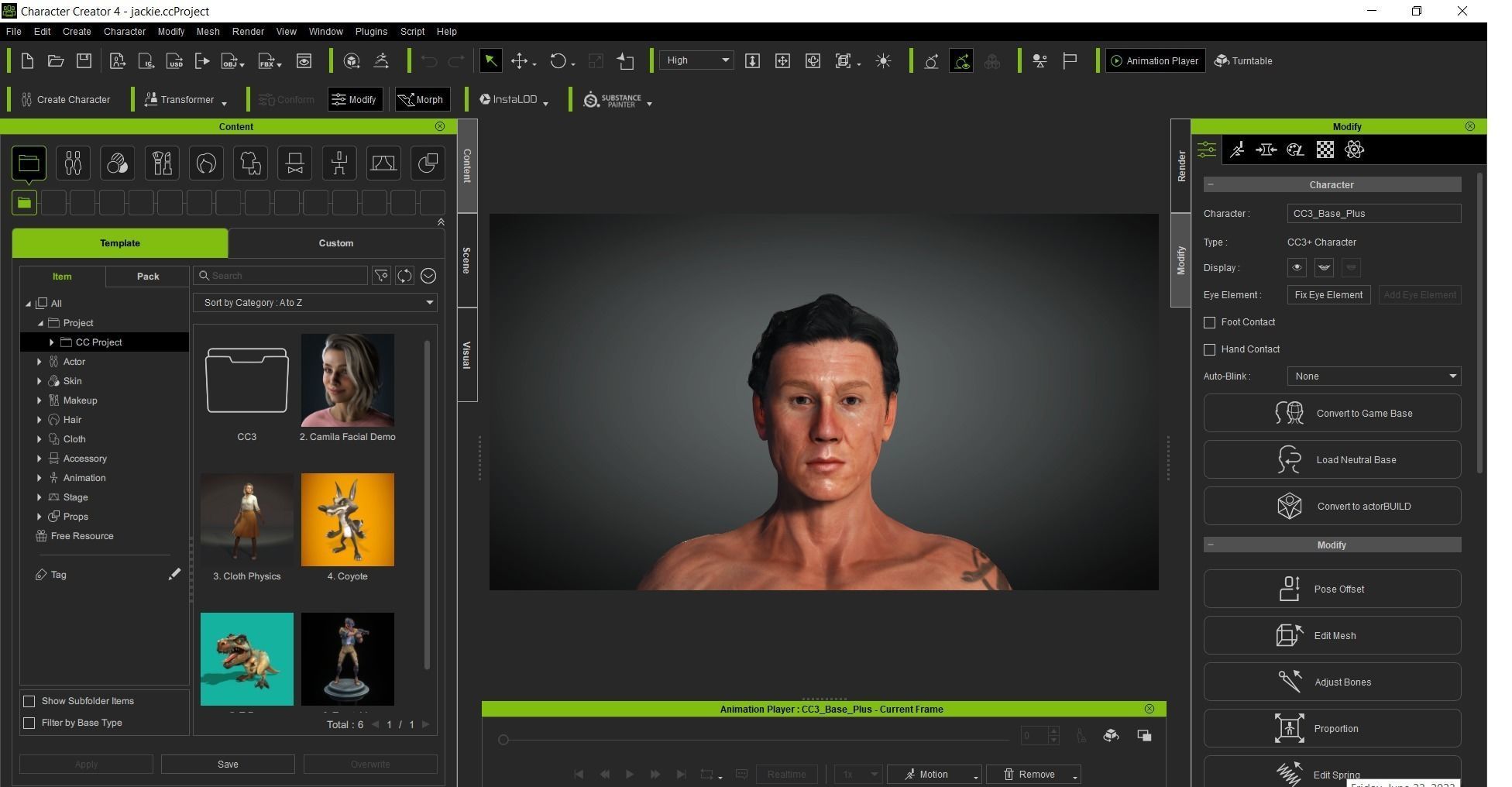Screen dimensions: 1512x787
Task: Enable the Foot Contact checkbox
Action: pos(1210,322)
